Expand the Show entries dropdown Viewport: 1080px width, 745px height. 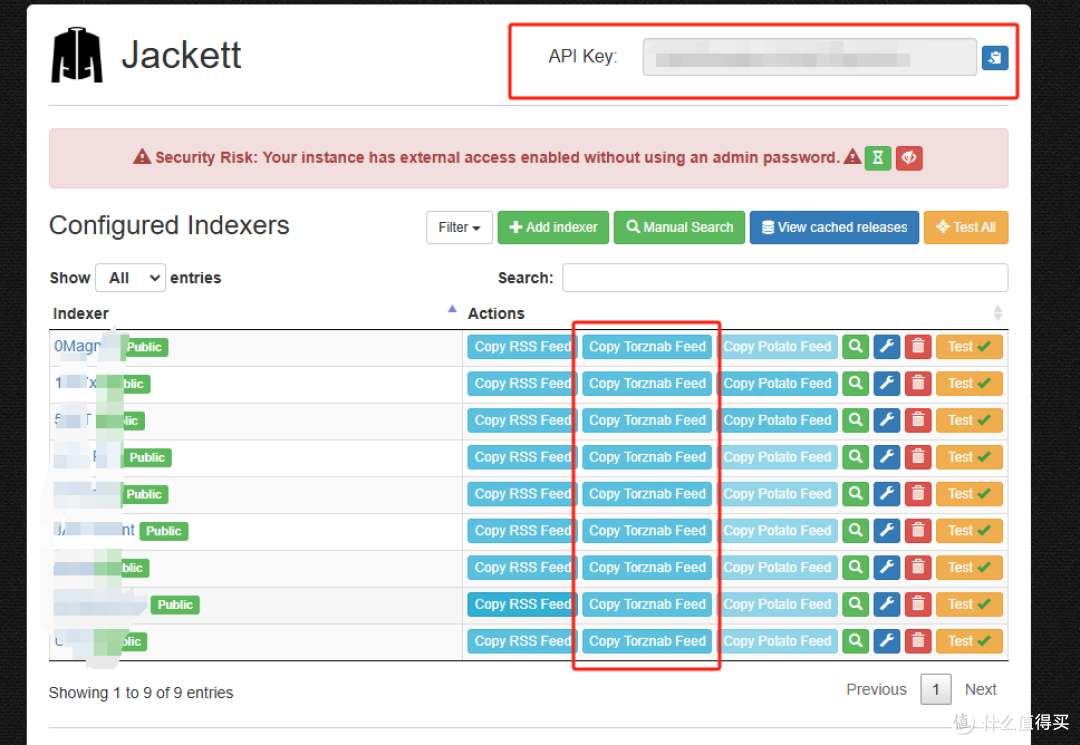point(130,277)
